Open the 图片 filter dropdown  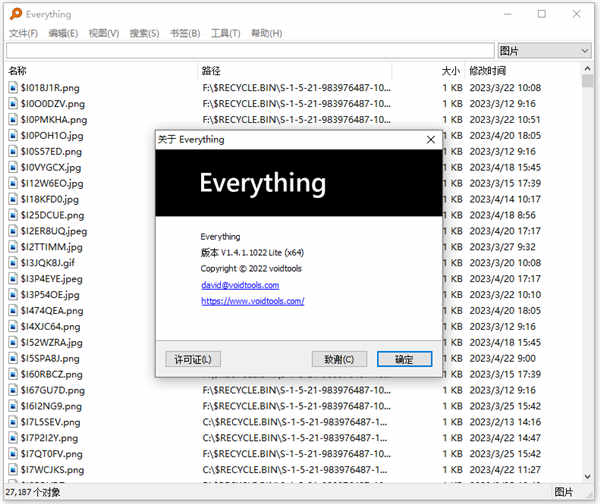pyautogui.click(x=545, y=51)
